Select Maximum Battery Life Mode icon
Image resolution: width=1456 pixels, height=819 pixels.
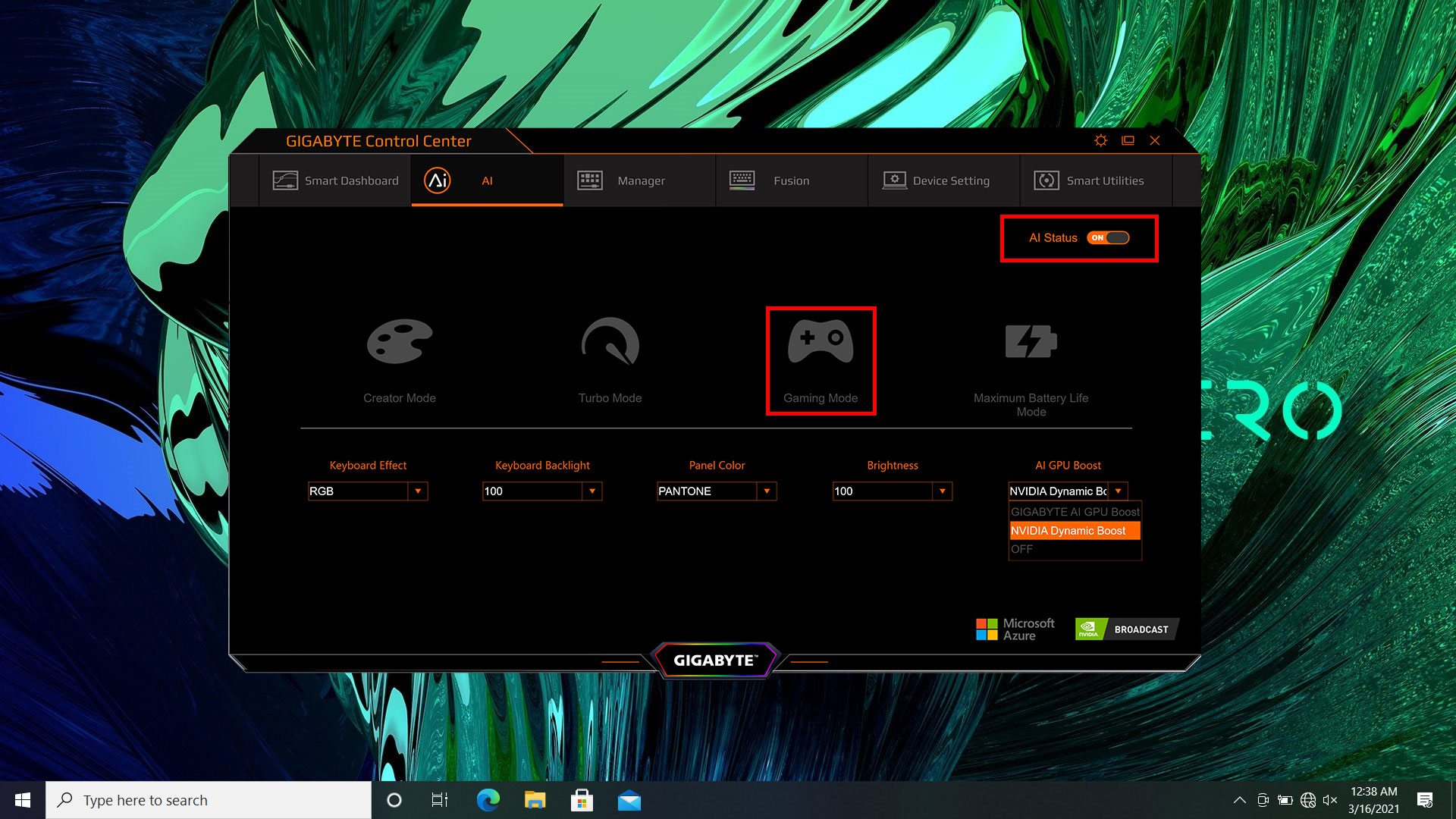1031,341
